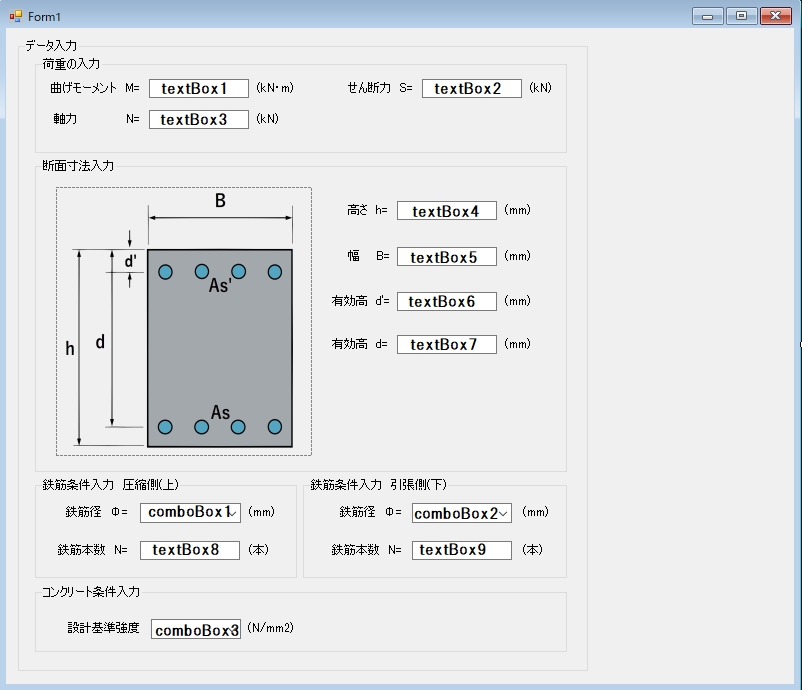This screenshot has height=690, width=802.
Task: Click the tension-side rebar count textBox9
Action: click(461, 550)
